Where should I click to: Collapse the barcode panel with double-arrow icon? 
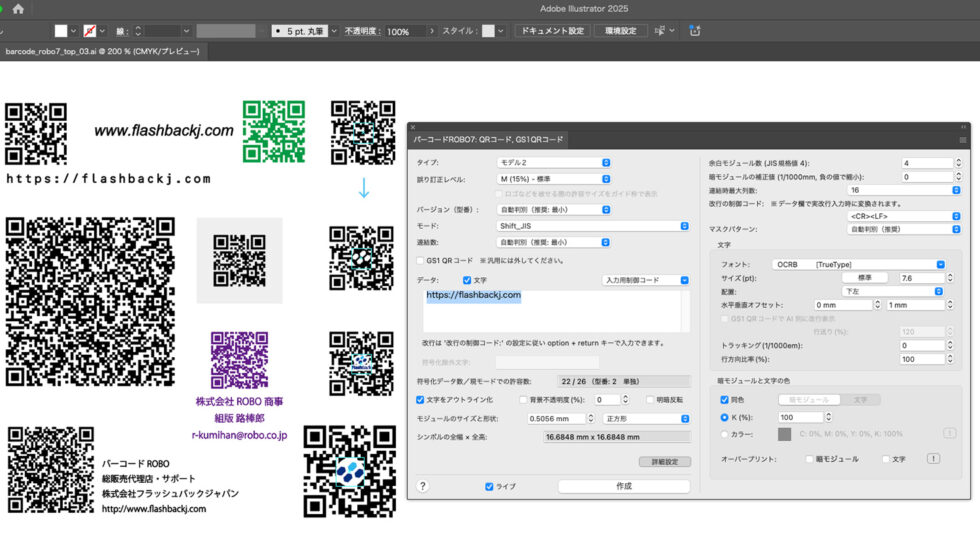[963, 127]
